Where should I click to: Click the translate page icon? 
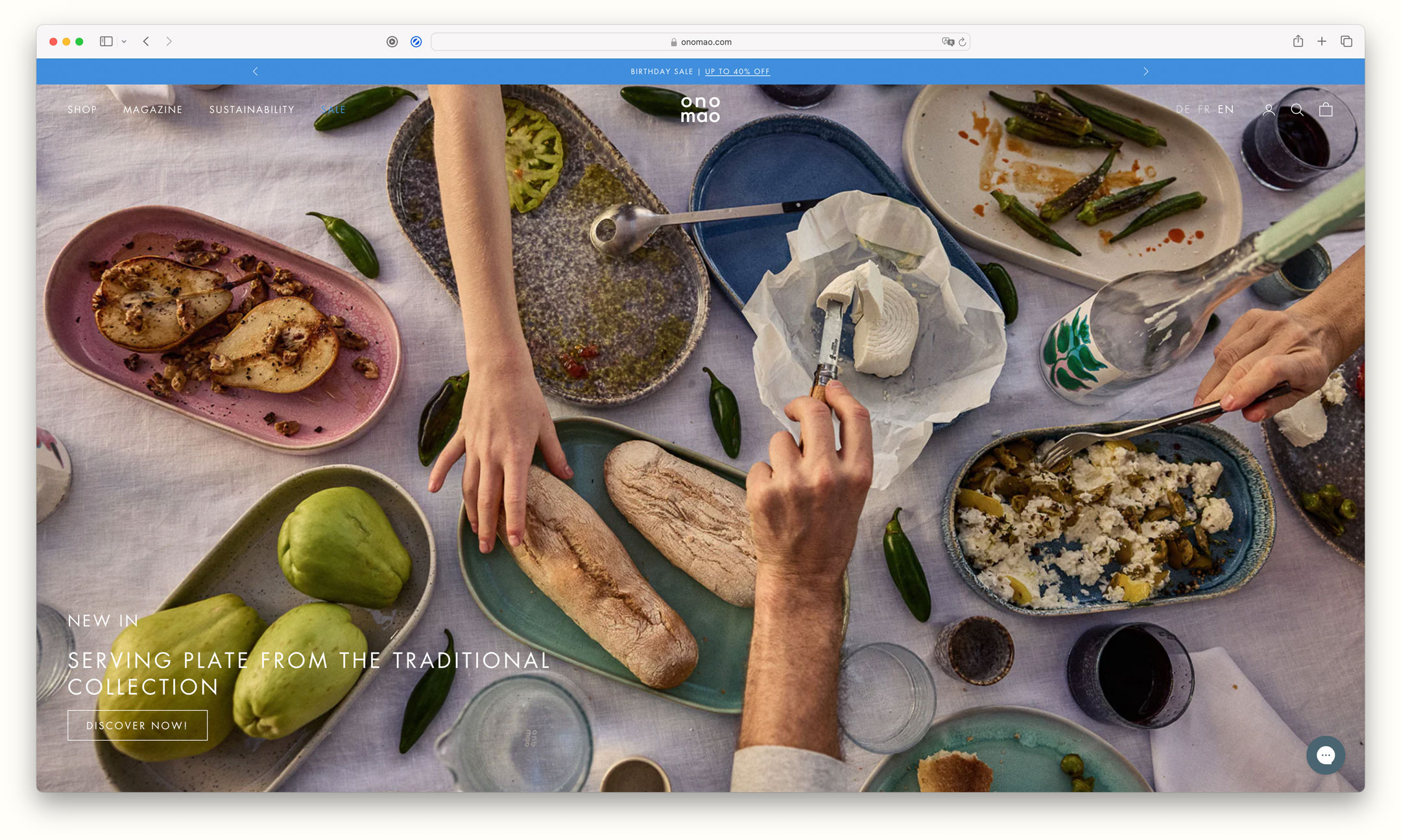(x=948, y=42)
